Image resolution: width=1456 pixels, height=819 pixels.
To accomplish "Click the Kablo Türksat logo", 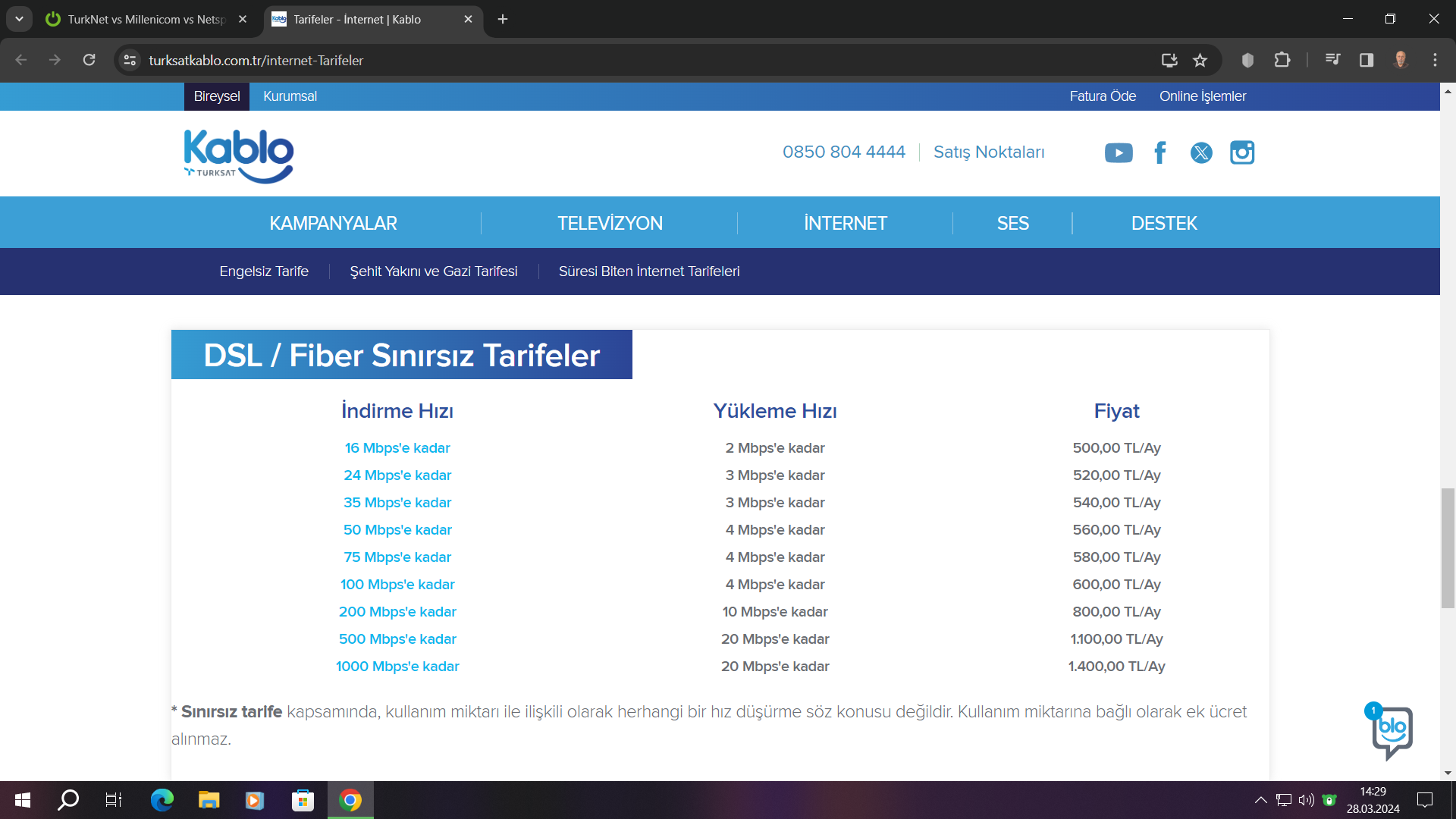I will tap(239, 155).
